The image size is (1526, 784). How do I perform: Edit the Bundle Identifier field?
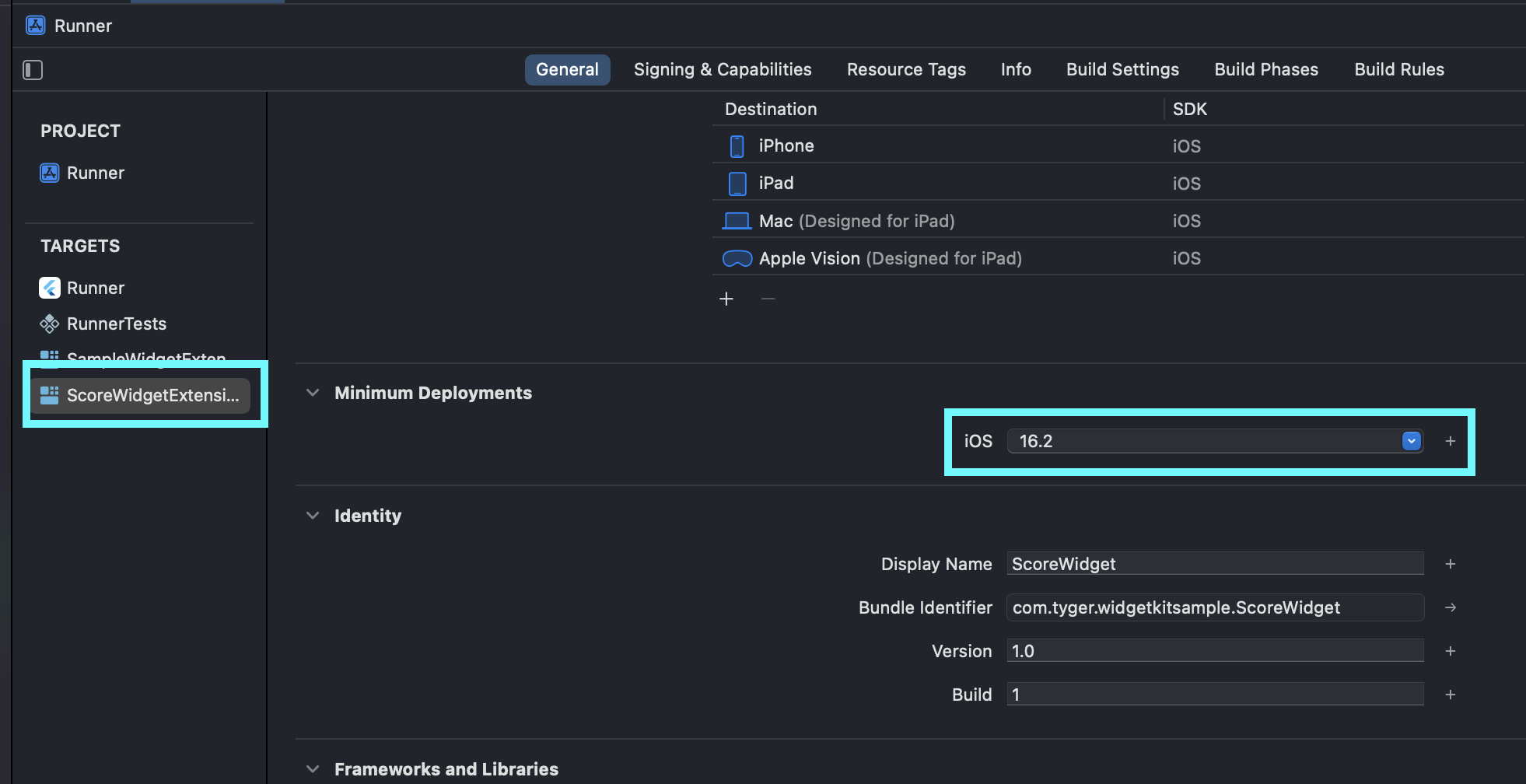[x=1215, y=607]
